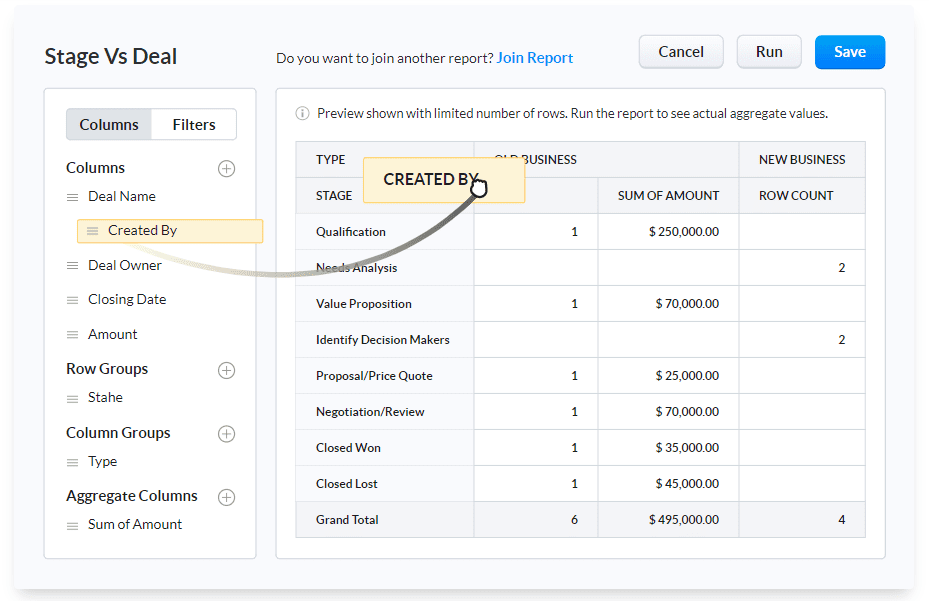Screen dimensions: 929x601
Task: Grab the drag handle beside Deal Name
Action: click(72, 197)
